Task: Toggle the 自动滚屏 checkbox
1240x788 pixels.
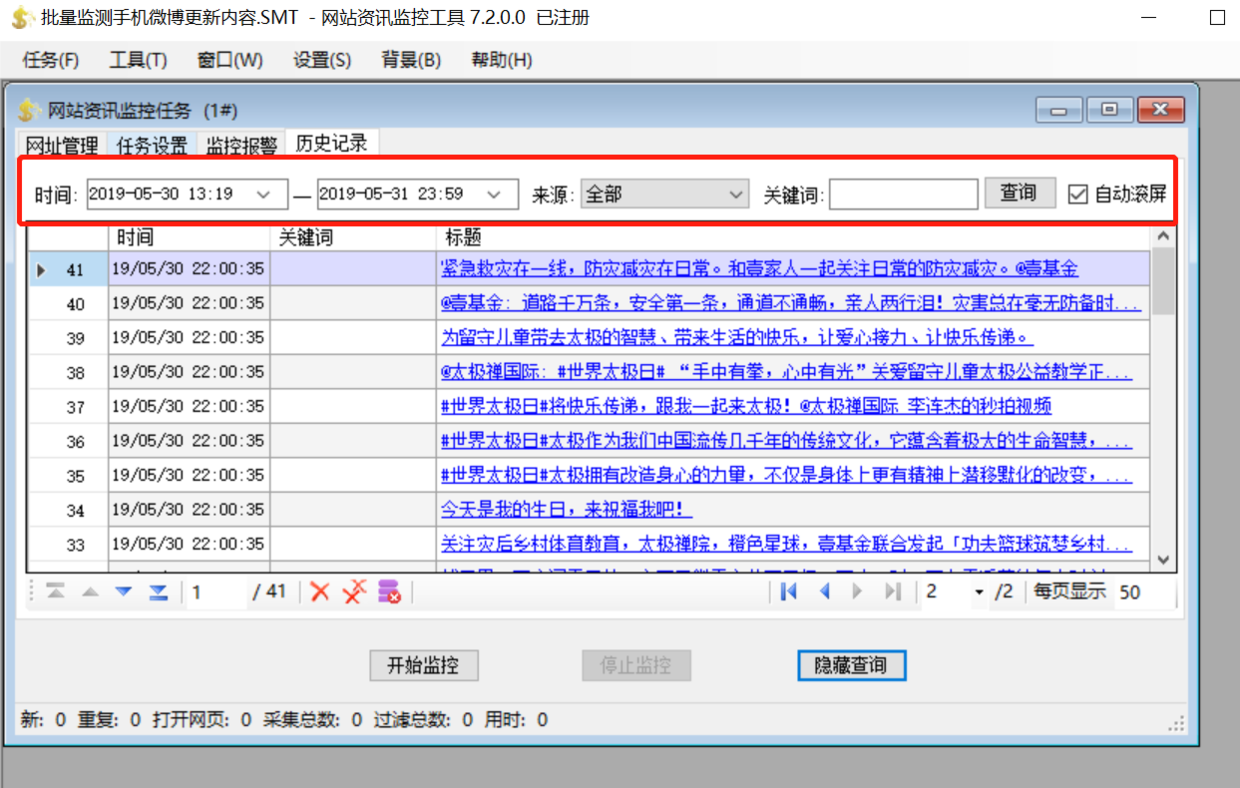Action: tap(1077, 194)
